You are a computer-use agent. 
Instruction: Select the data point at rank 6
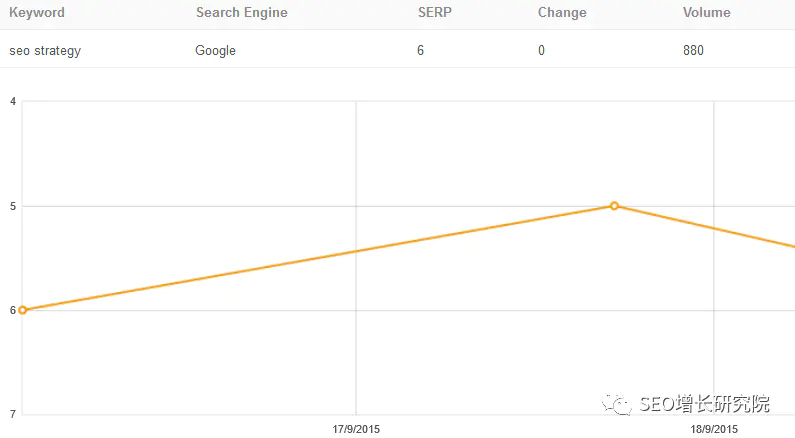tap(22, 310)
